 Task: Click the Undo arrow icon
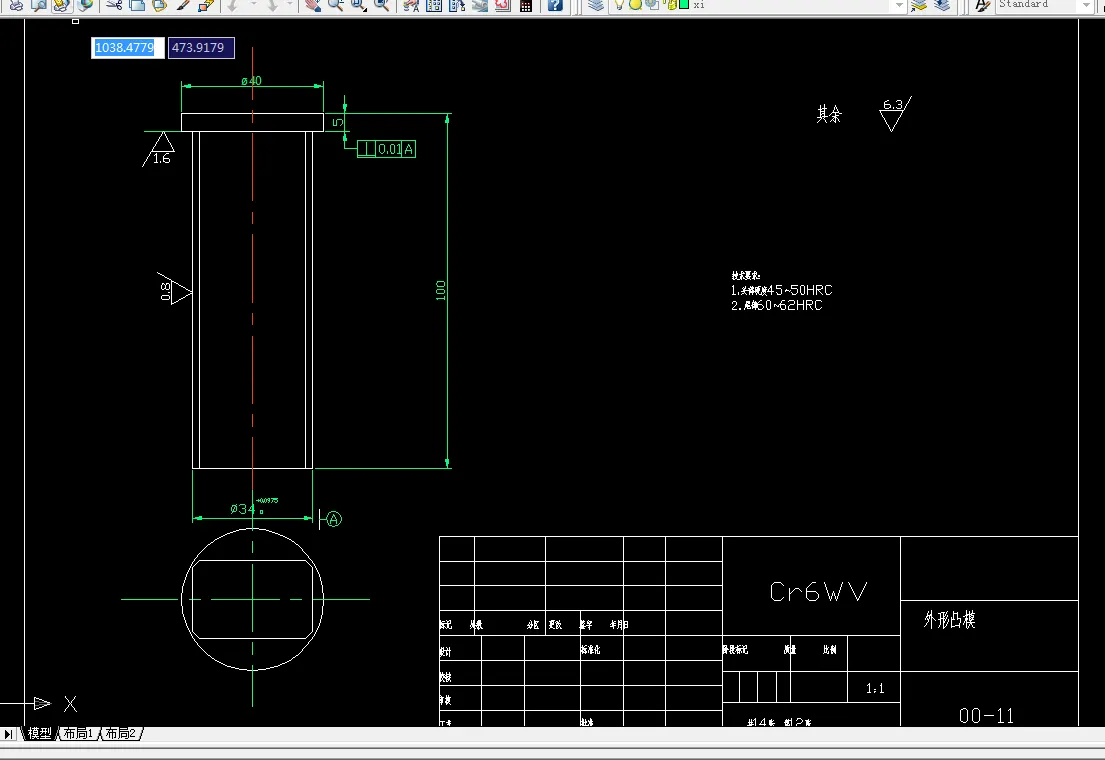233,5
